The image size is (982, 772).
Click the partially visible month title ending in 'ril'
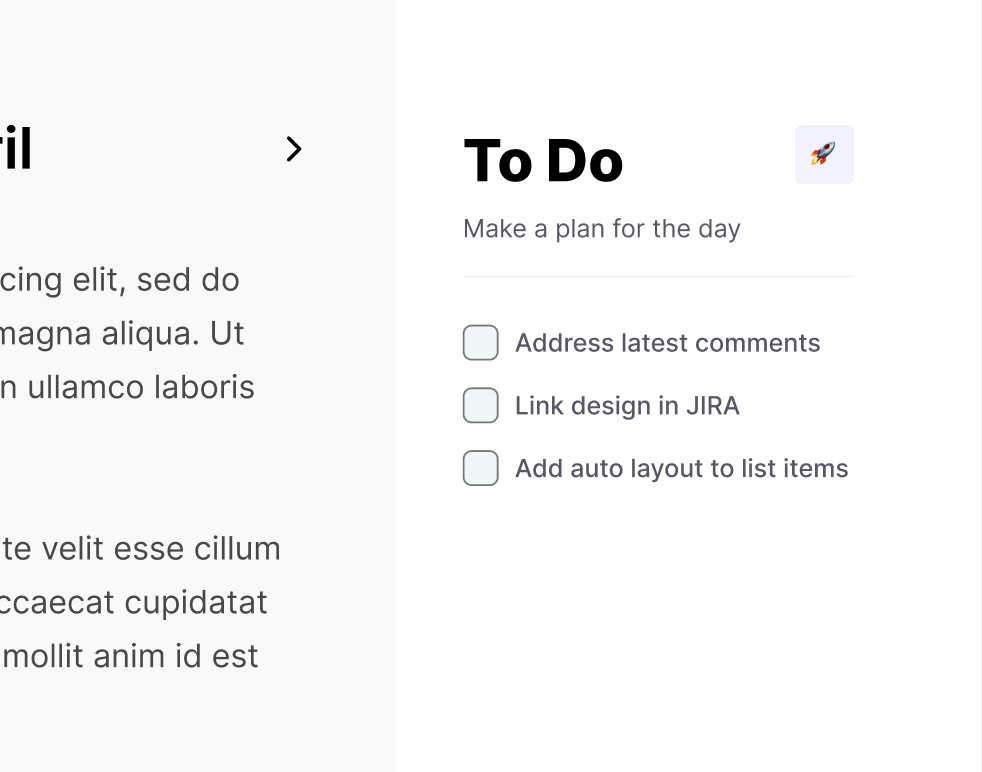[x=16, y=148]
